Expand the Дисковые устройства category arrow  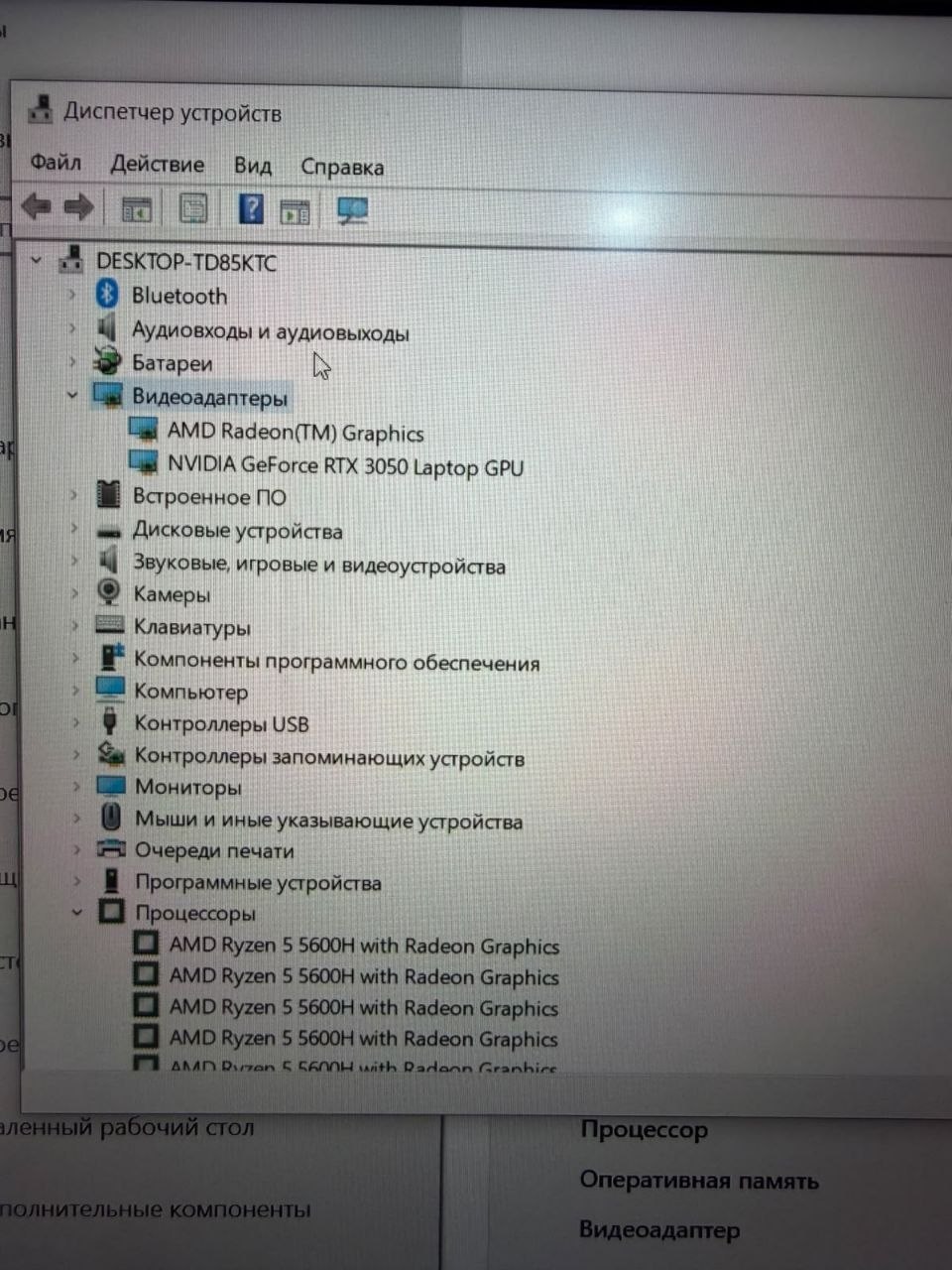(73, 528)
